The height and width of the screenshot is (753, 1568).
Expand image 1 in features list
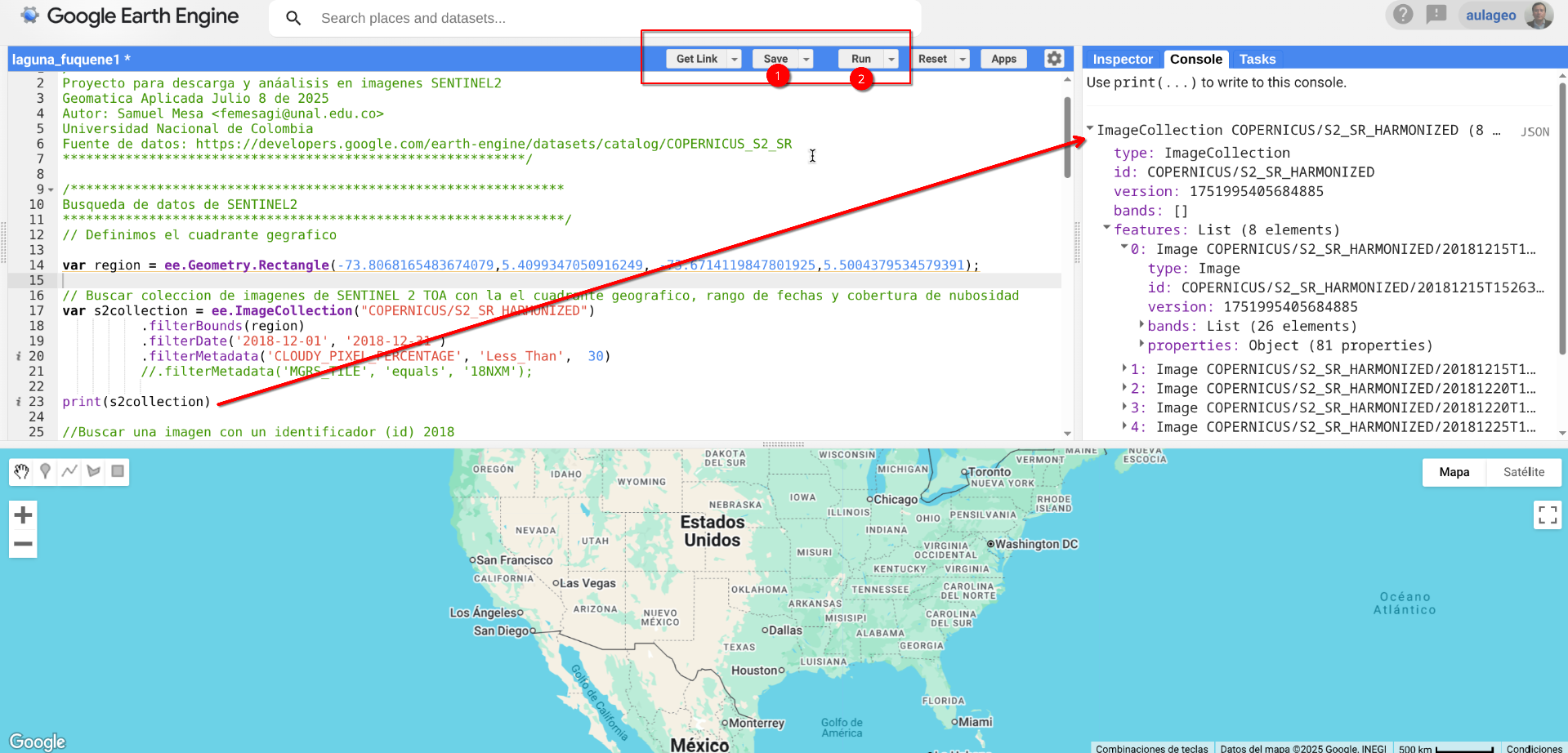[x=1125, y=369]
